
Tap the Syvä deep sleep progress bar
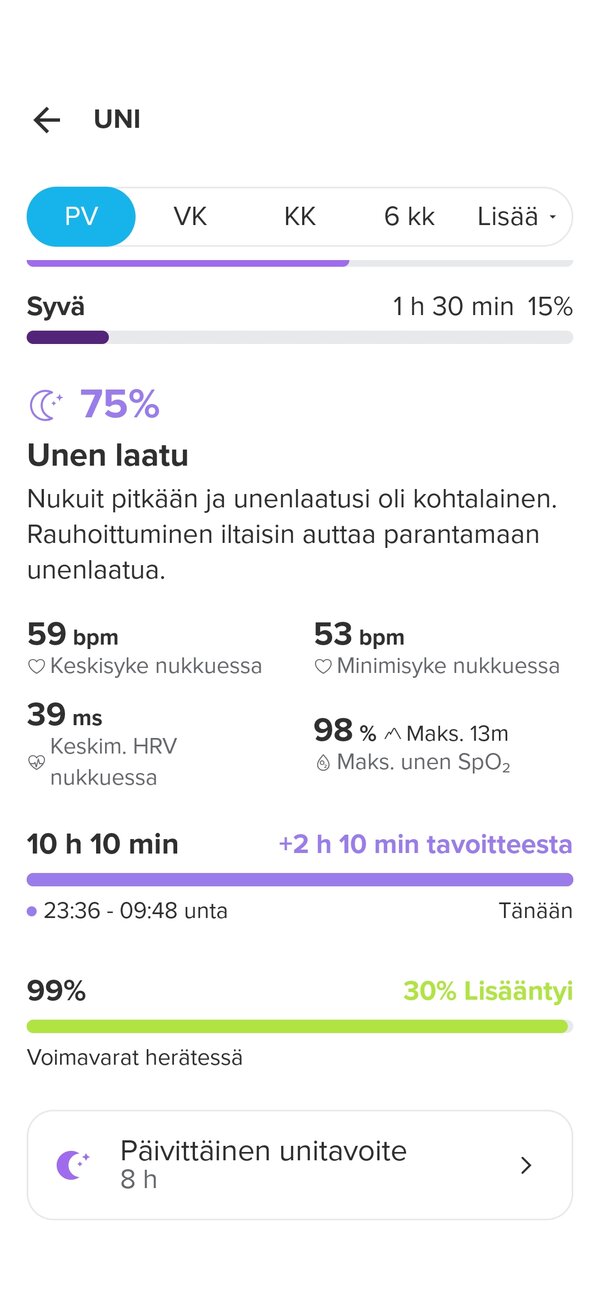[300, 338]
